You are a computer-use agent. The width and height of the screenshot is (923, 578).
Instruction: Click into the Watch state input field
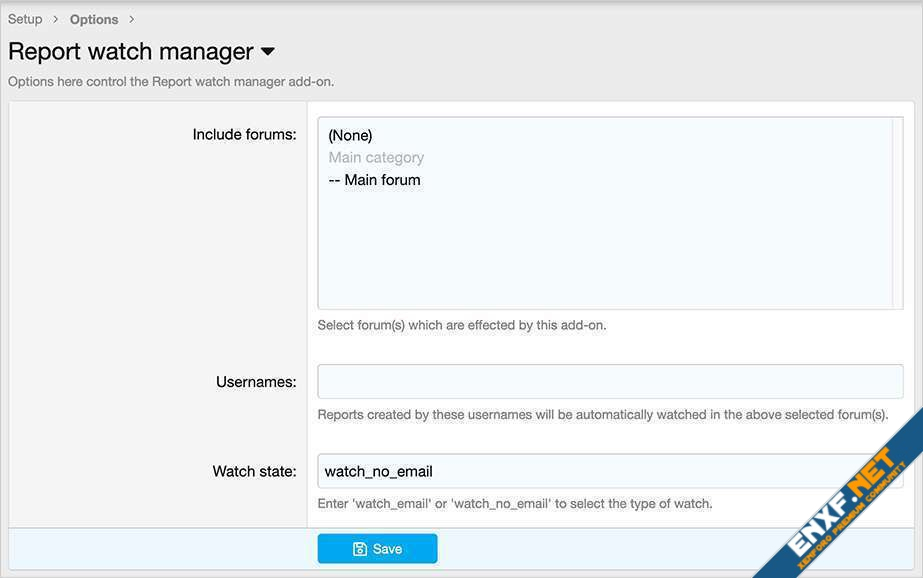click(x=610, y=471)
